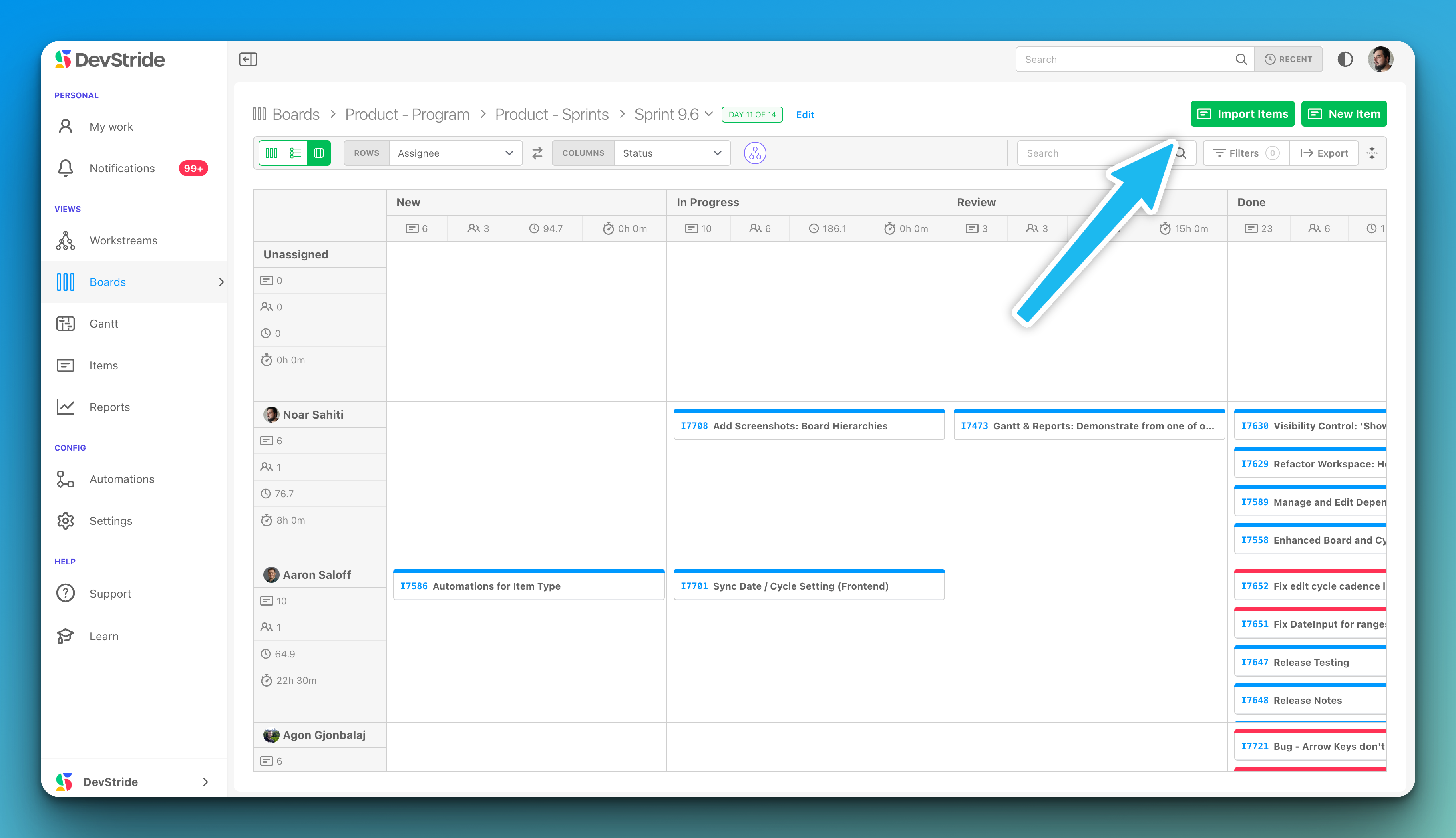Click the Gantt view icon in sidebar

point(67,323)
